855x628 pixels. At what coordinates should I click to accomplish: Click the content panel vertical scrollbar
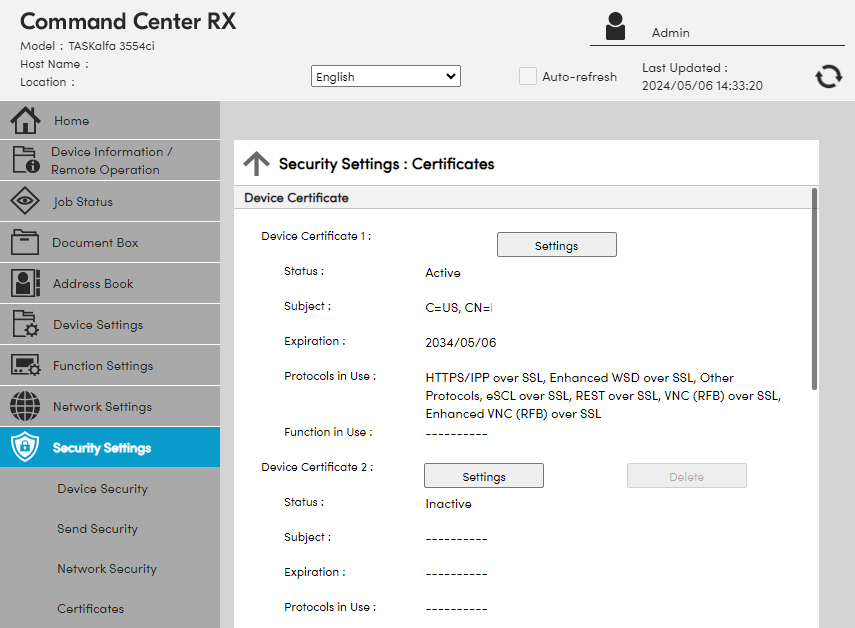[x=814, y=289]
